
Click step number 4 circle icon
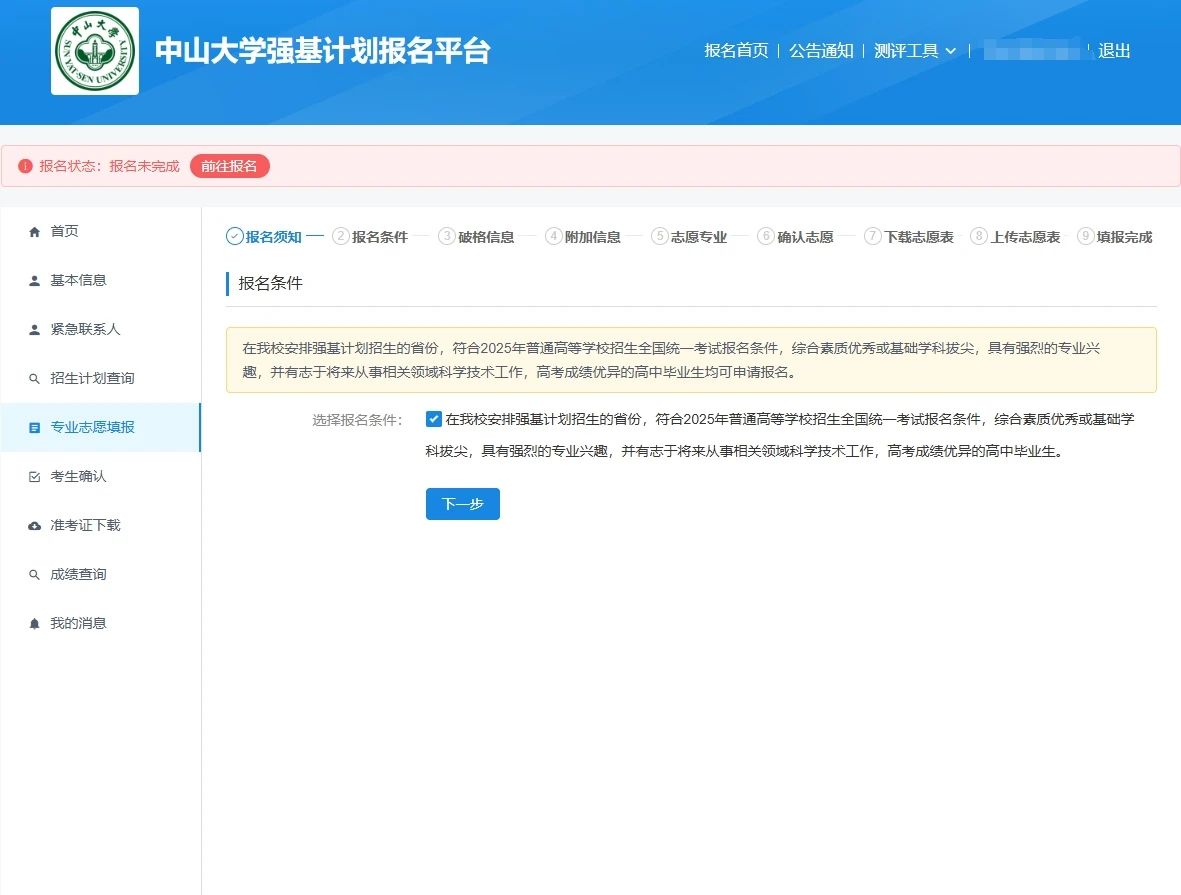coord(554,237)
